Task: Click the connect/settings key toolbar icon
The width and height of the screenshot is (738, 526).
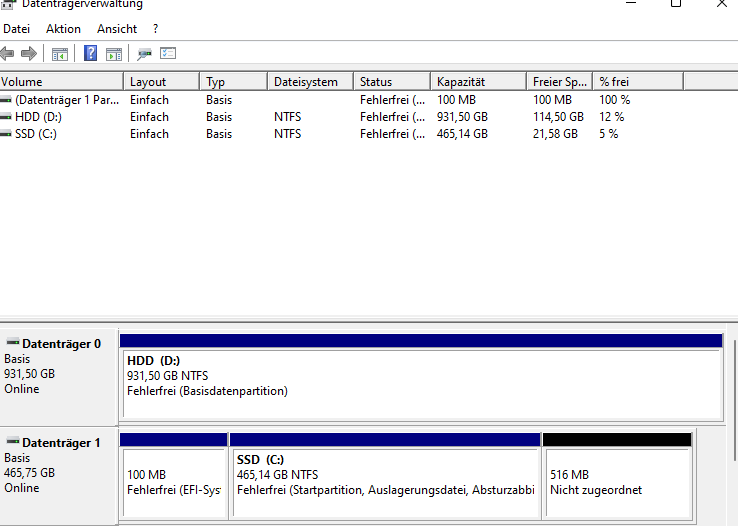Action: click(144, 54)
